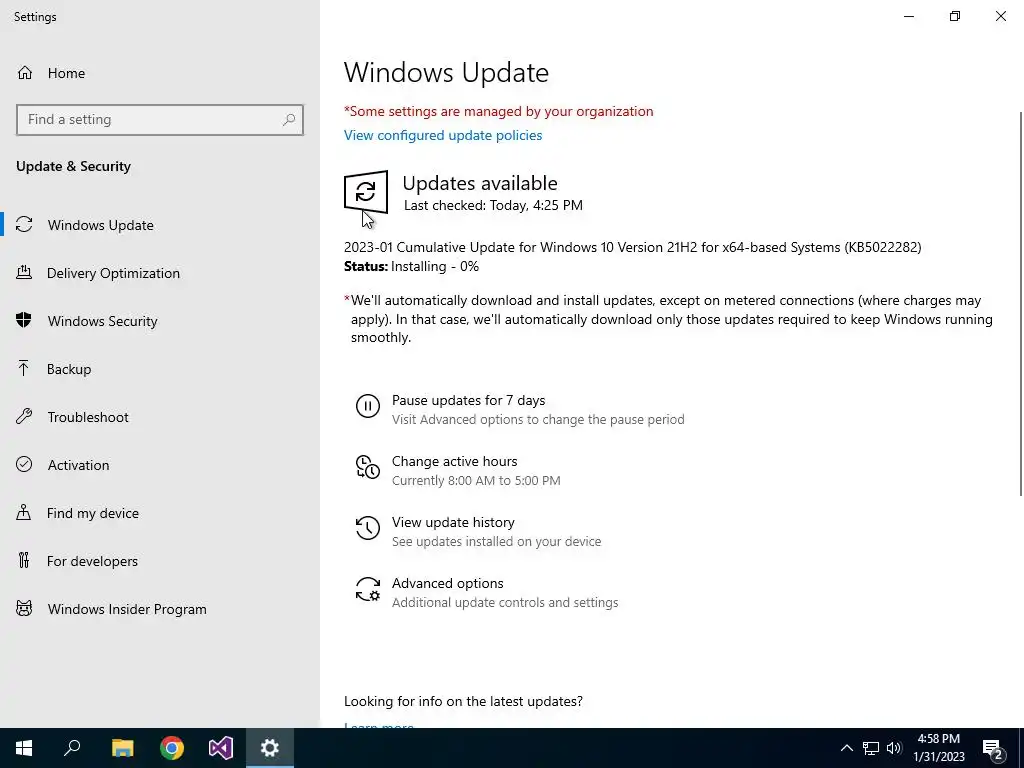Open the Action Center notifications icon

coord(993,748)
